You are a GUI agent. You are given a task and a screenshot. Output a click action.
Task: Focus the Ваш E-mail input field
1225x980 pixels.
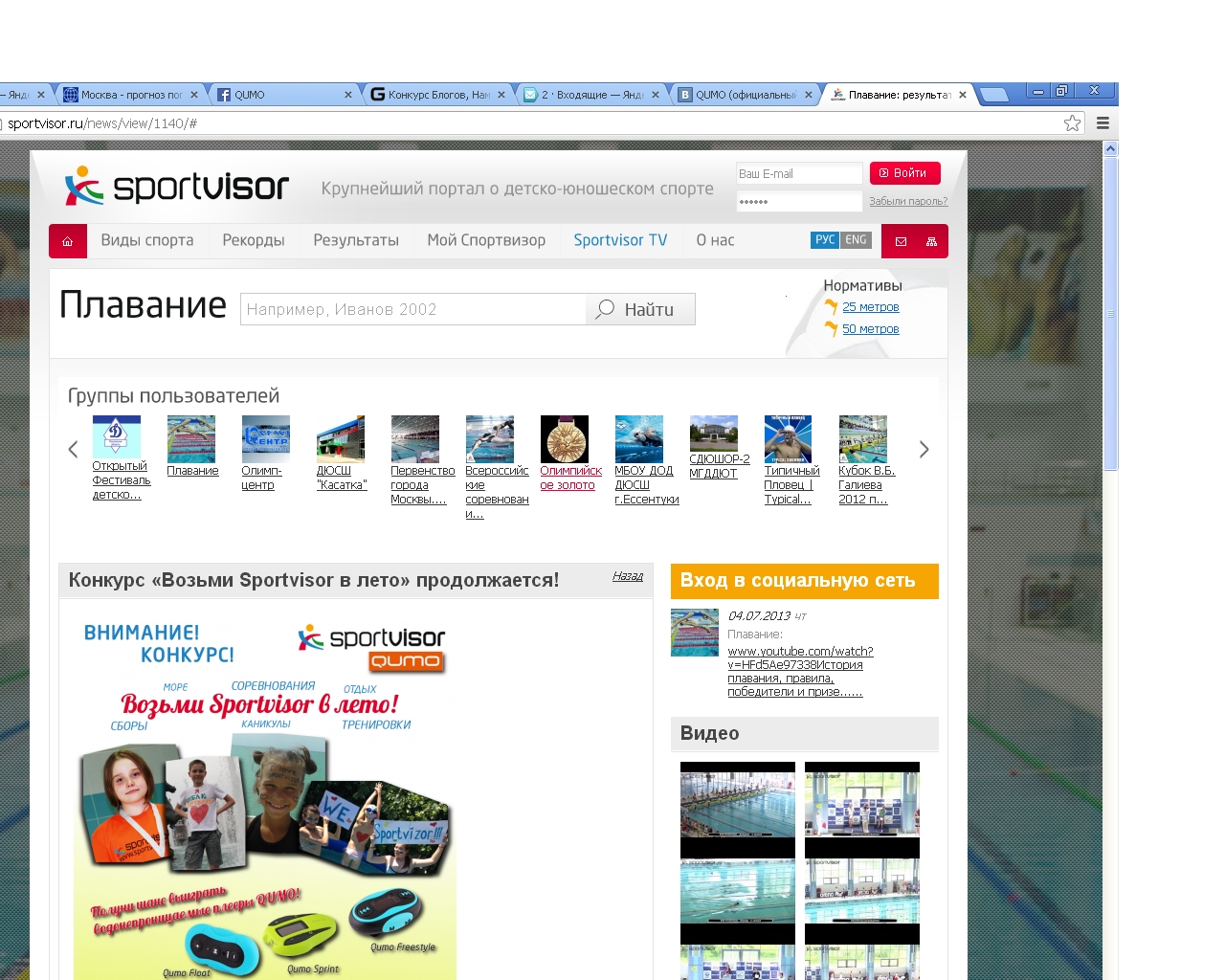point(799,173)
